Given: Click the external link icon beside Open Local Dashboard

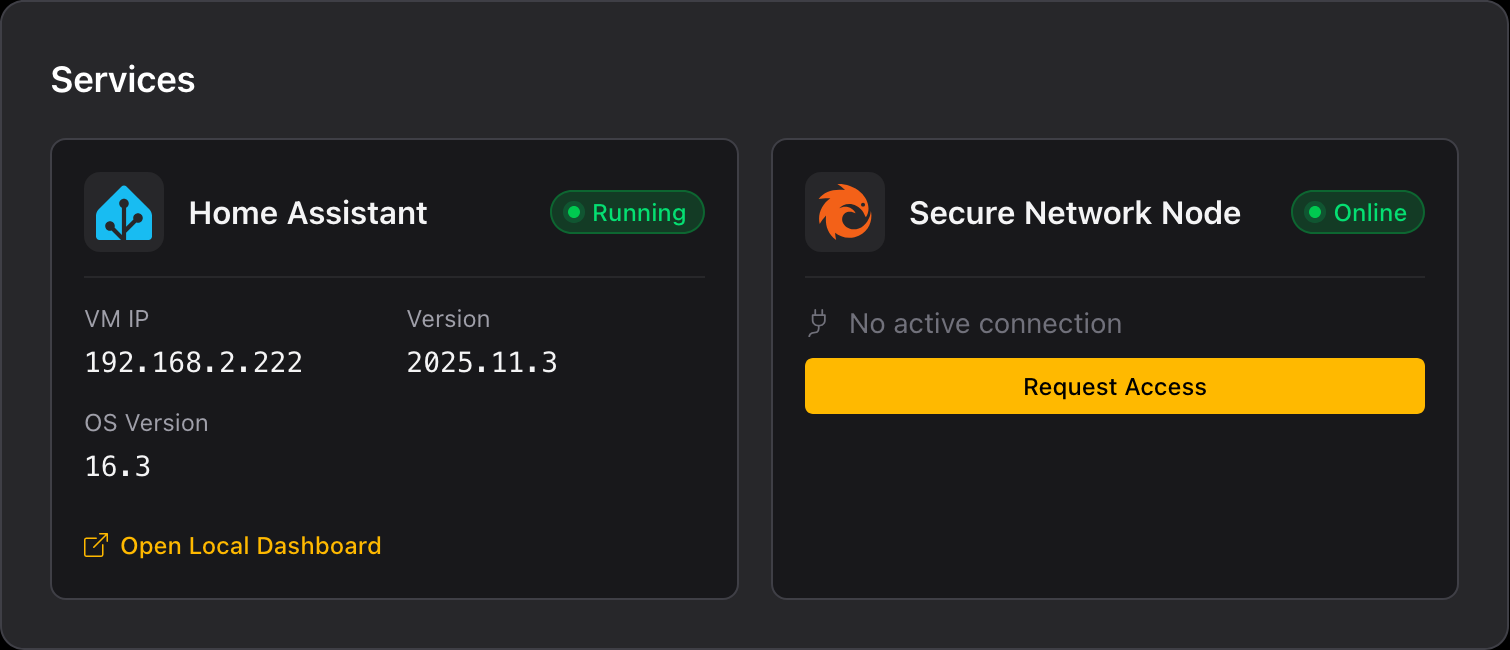Looking at the screenshot, I should [x=95, y=545].
